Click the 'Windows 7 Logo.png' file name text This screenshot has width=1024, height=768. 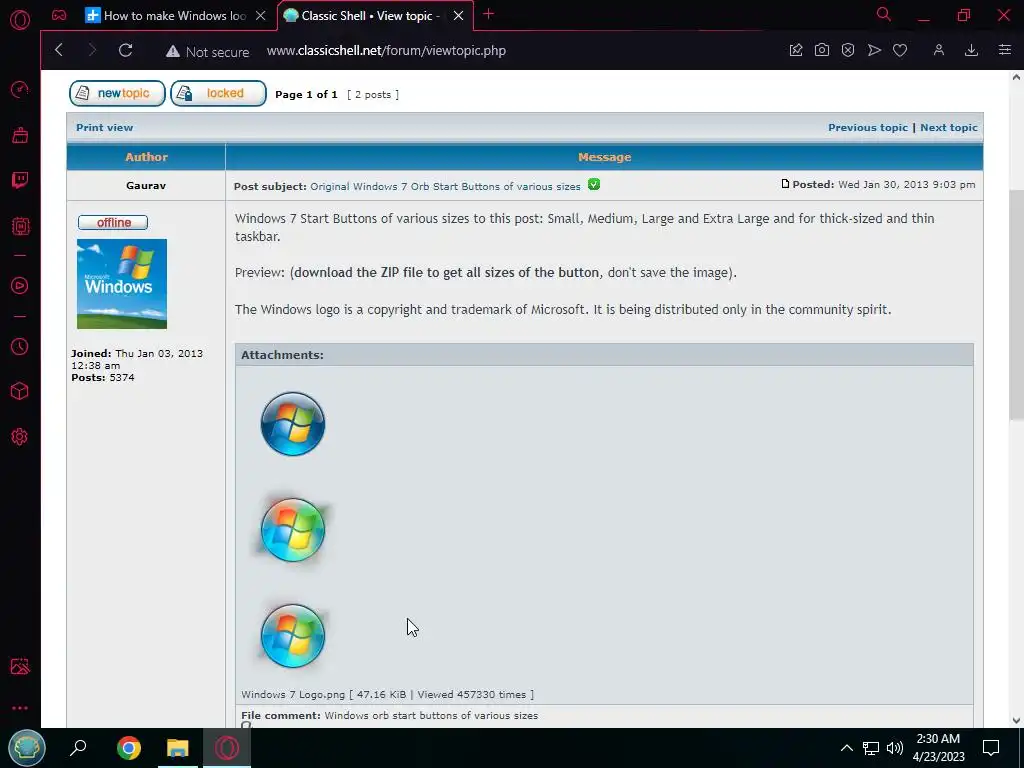click(293, 695)
